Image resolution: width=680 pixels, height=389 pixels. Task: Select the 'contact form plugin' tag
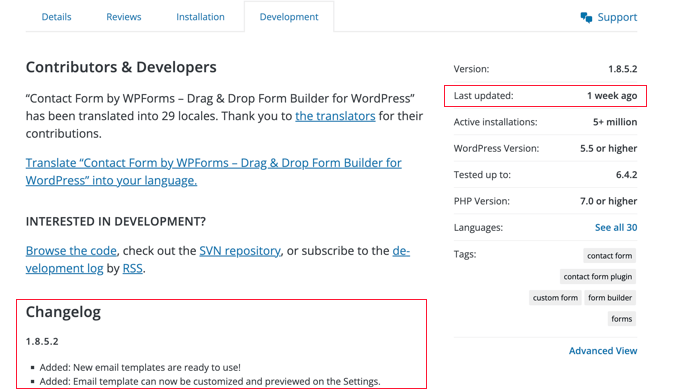pyautogui.click(x=598, y=277)
